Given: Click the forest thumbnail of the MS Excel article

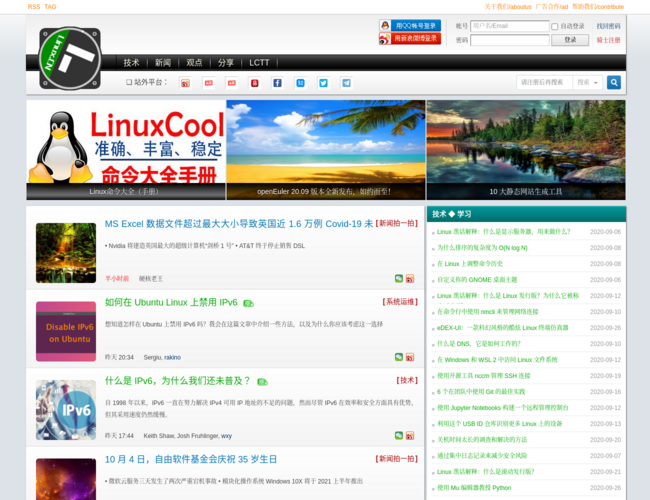Looking at the screenshot, I should (66, 253).
